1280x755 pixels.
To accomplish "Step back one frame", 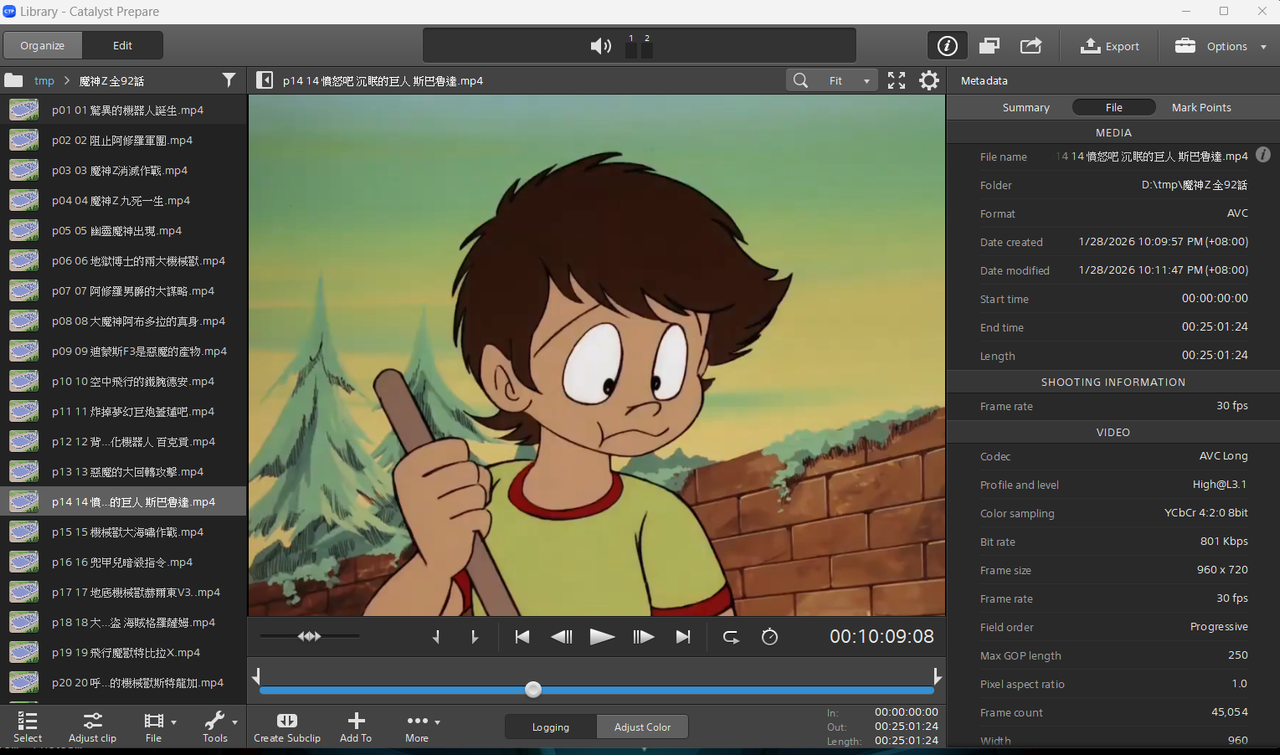I will 562,637.
